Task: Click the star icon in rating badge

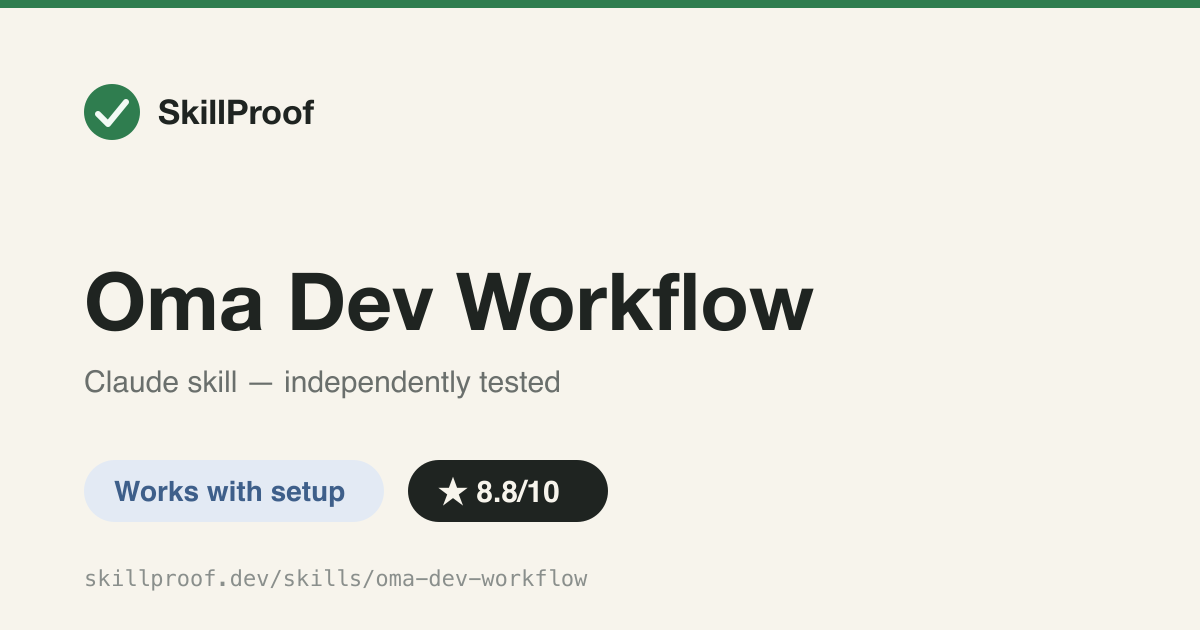Action: click(x=453, y=491)
